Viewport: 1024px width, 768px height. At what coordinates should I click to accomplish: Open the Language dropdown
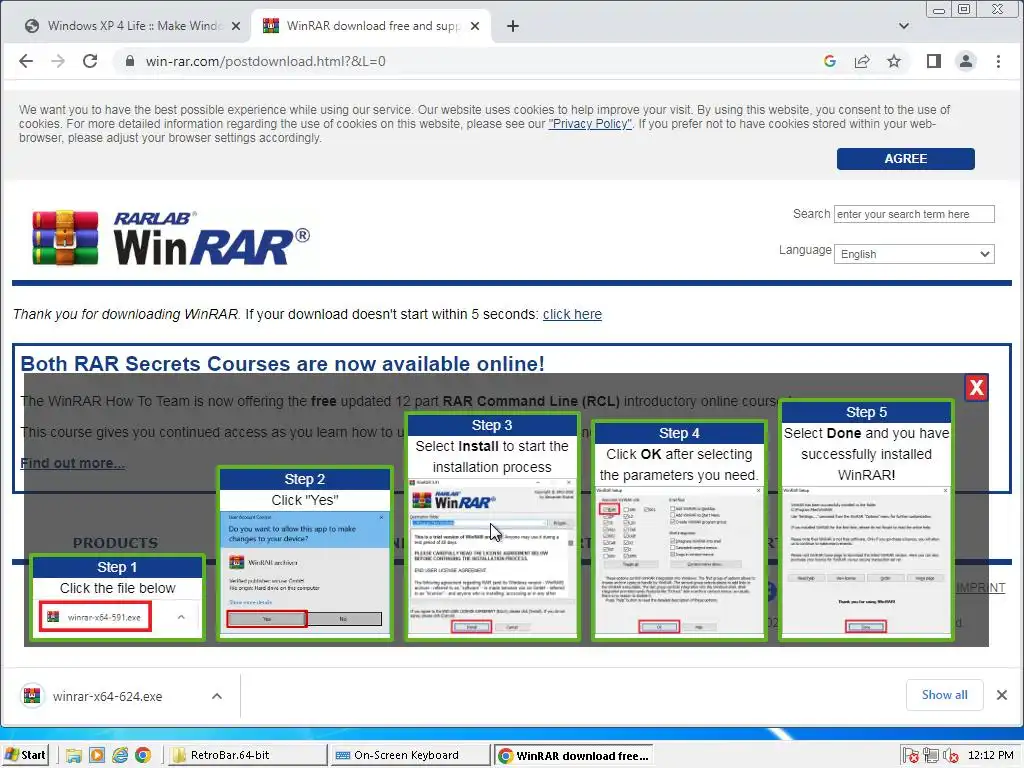click(x=914, y=254)
